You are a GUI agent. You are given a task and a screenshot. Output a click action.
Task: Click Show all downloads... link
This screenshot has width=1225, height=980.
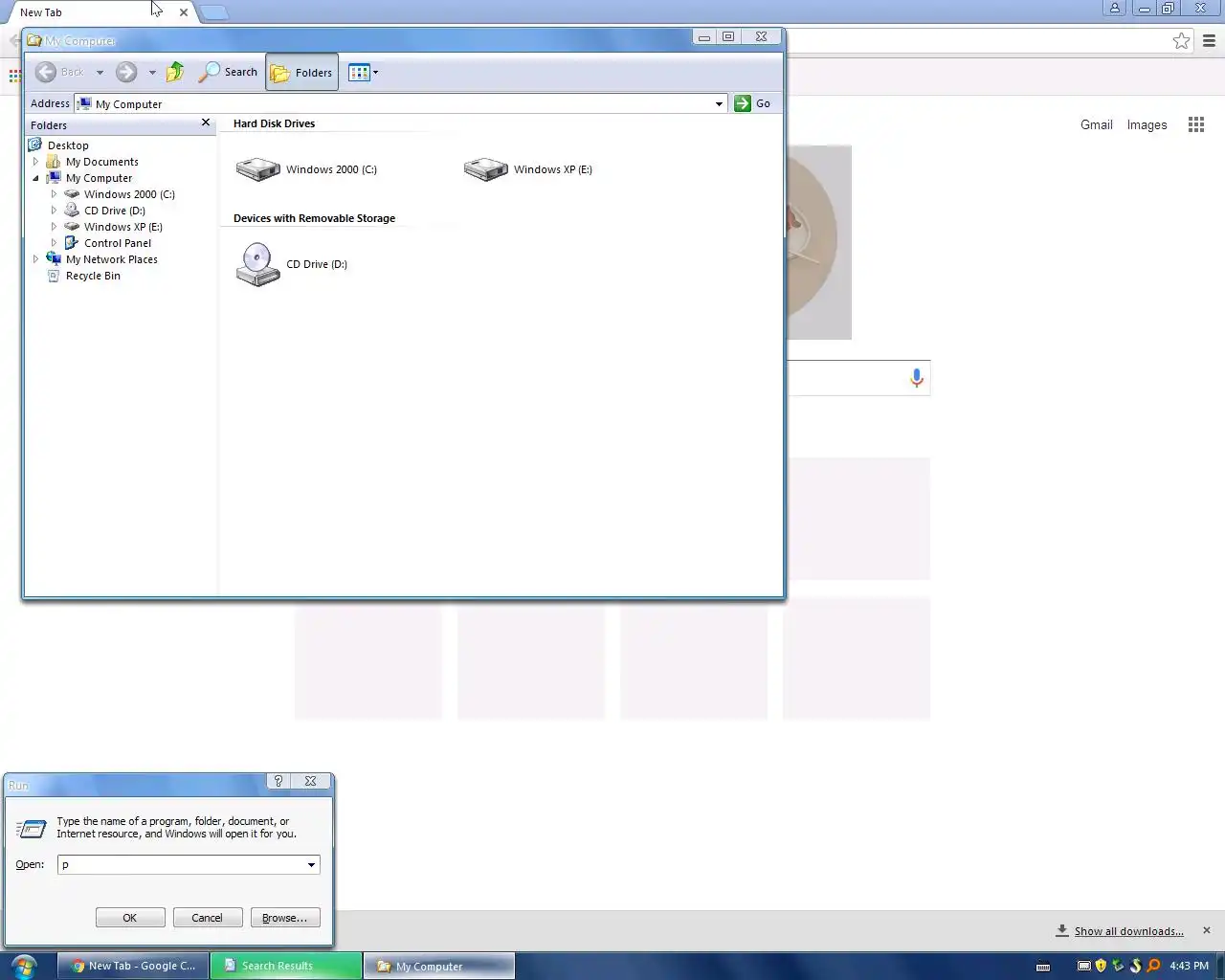1128,931
